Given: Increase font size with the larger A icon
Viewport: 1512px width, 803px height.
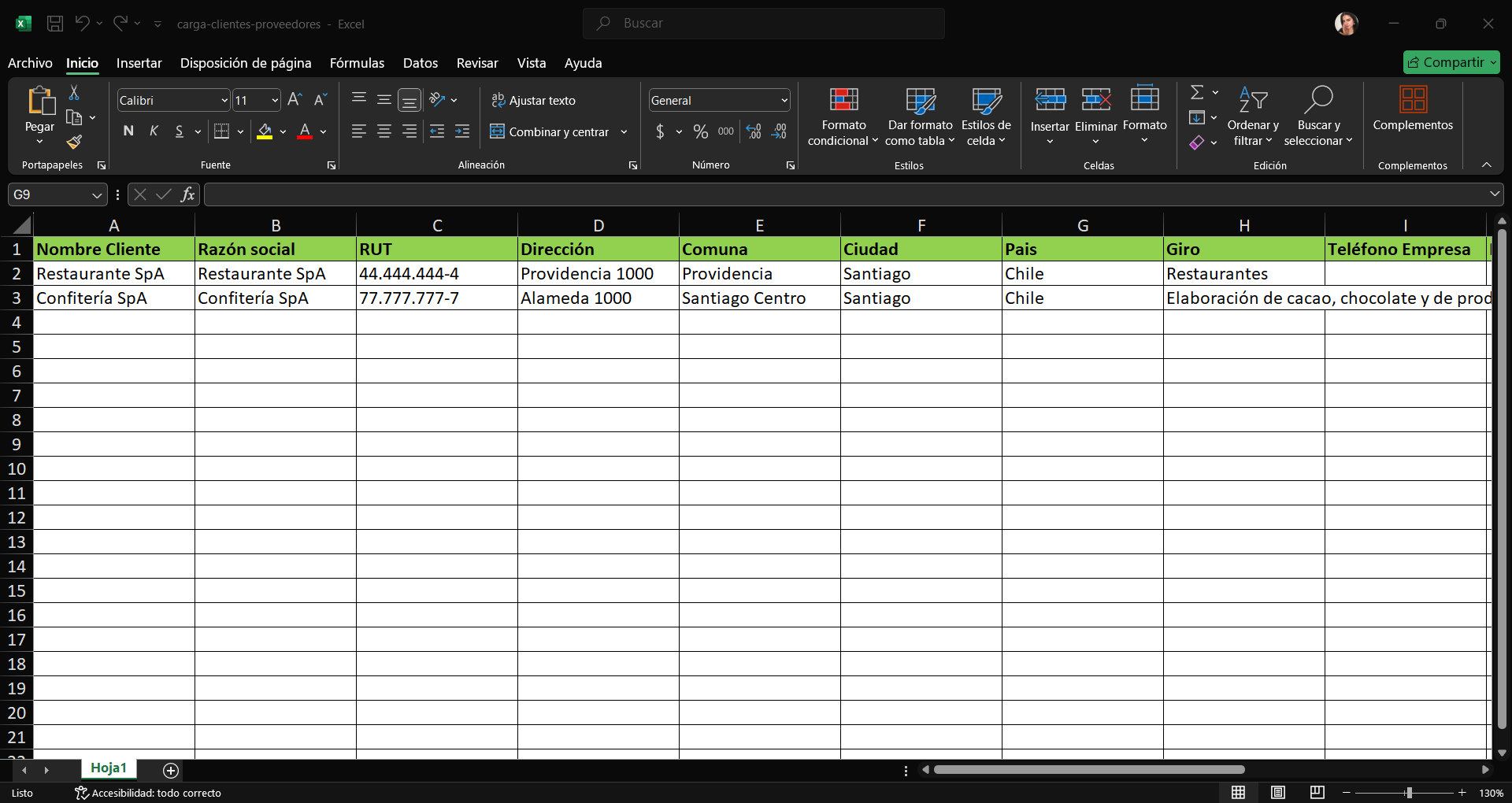Looking at the screenshot, I should point(295,100).
